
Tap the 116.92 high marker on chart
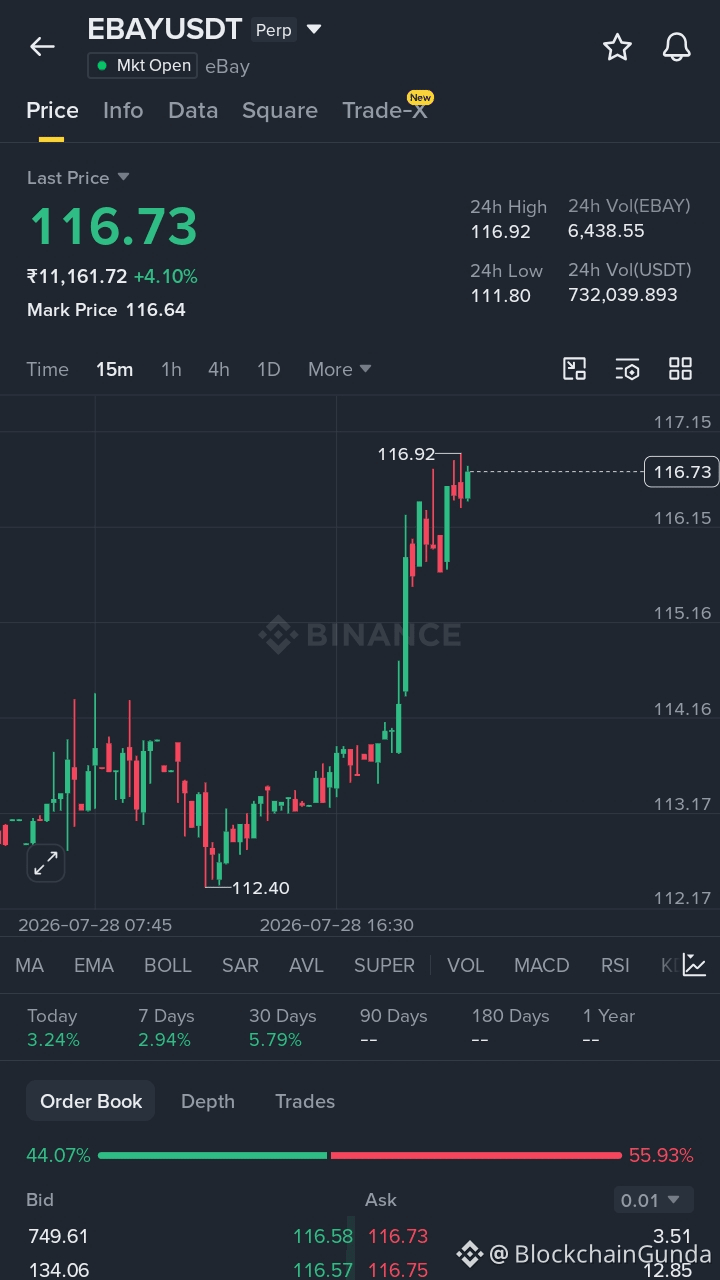tap(406, 454)
